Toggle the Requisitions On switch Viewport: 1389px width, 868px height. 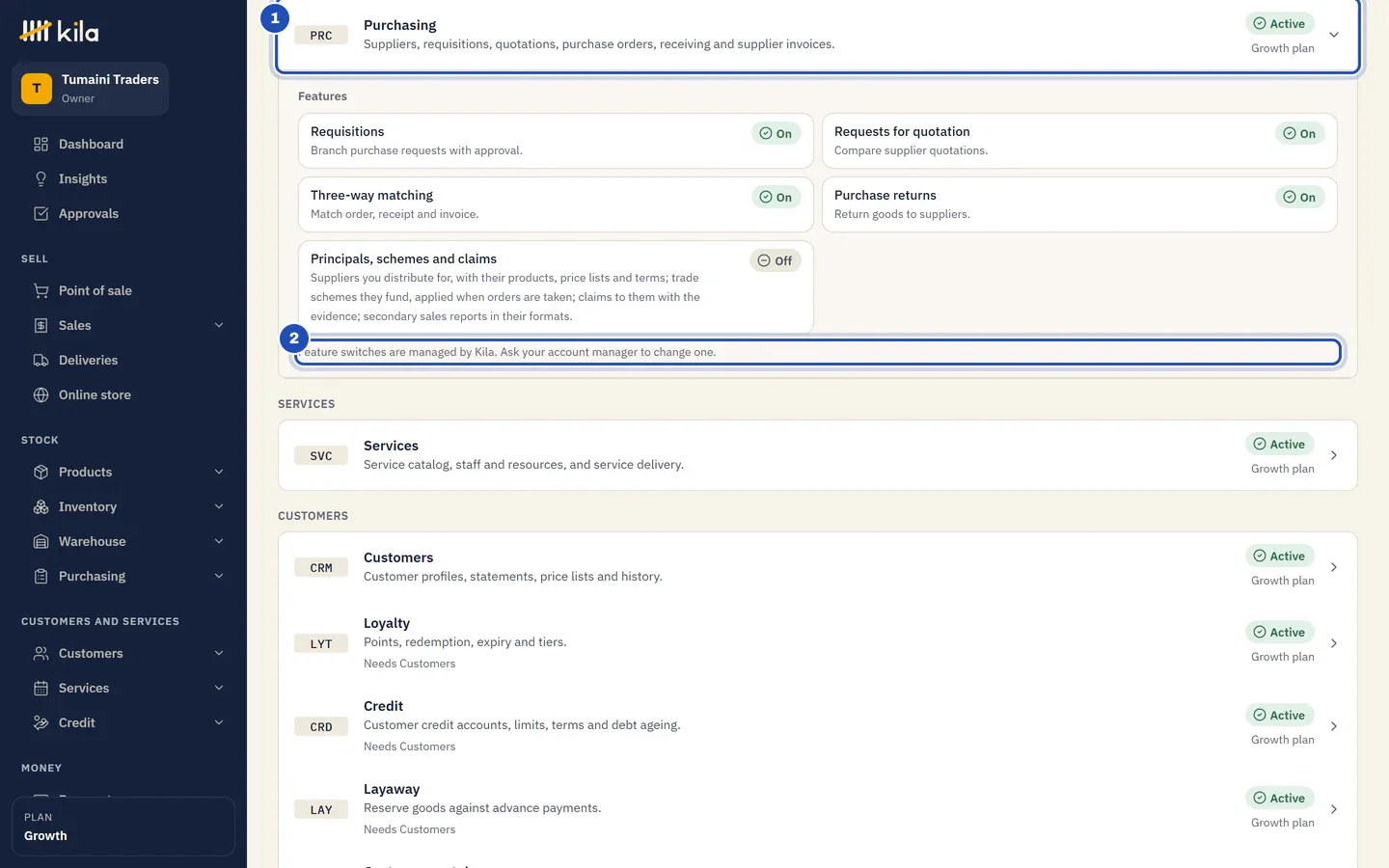pyautogui.click(x=776, y=134)
